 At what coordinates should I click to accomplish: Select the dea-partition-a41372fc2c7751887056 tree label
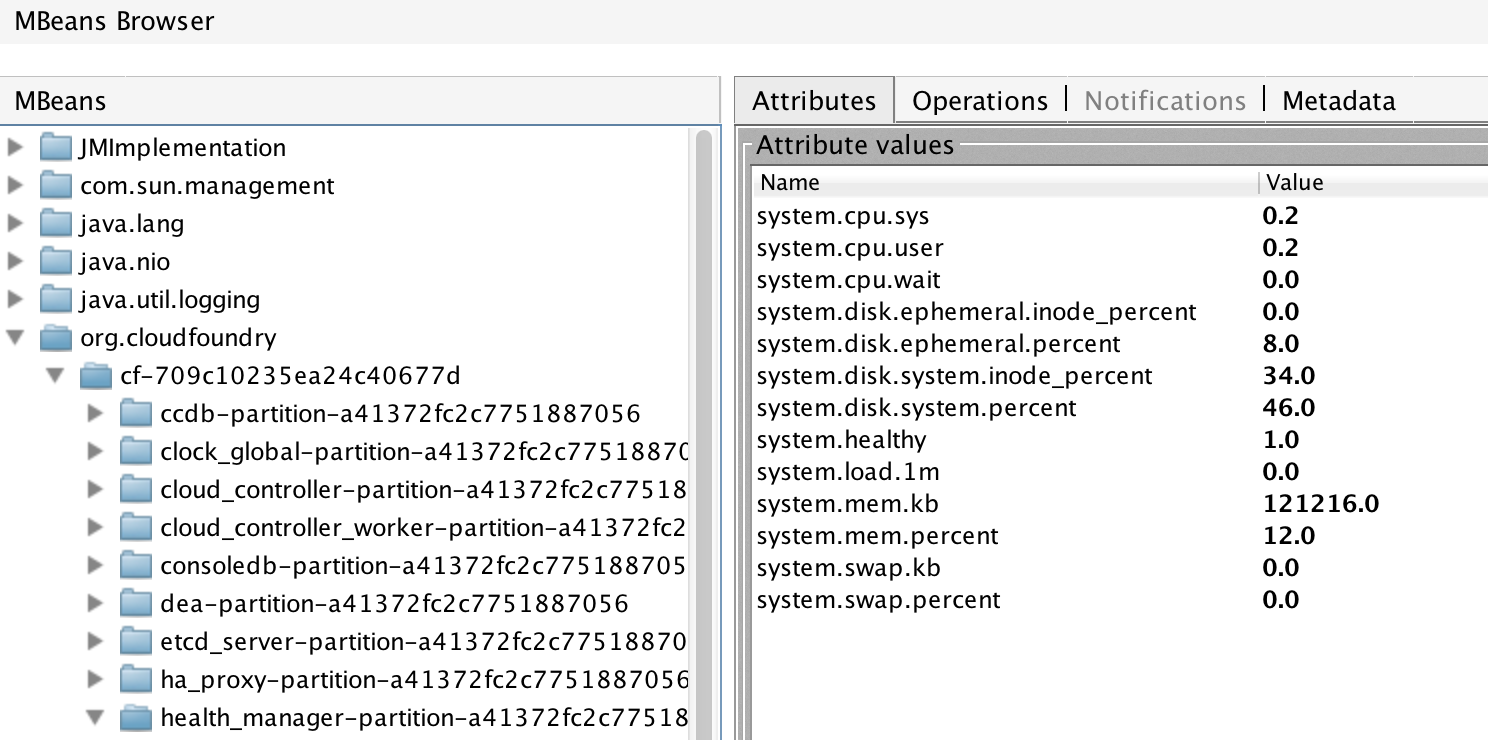pyautogui.click(x=394, y=604)
